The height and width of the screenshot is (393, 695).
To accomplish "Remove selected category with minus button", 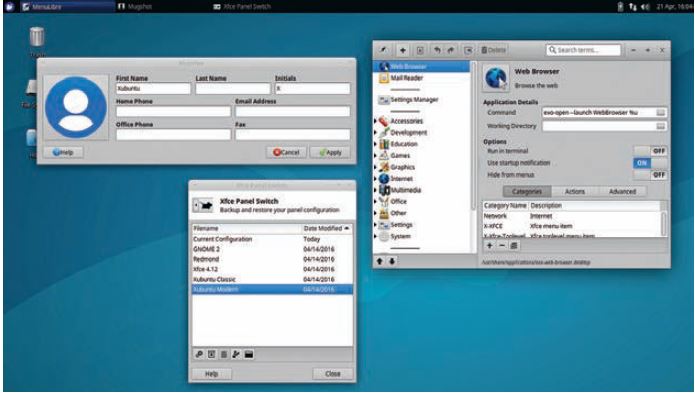I will pyautogui.click(x=502, y=245).
